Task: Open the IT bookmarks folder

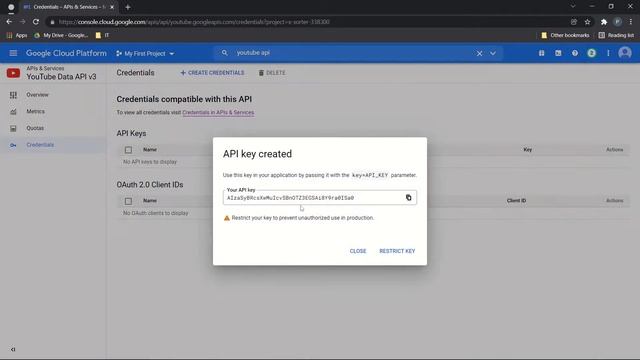Action: click(x=102, y=36)
